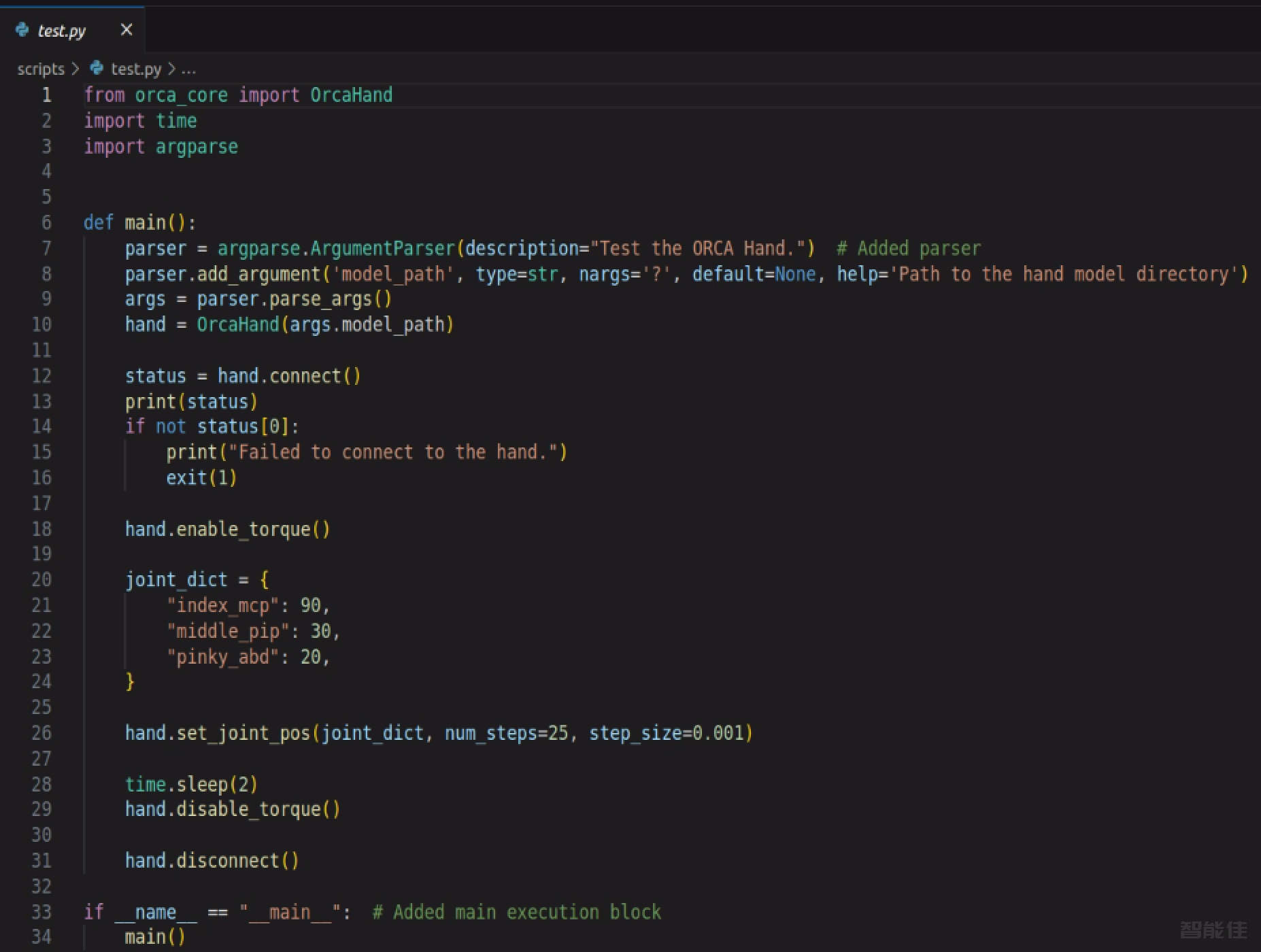Place cursor on hand.enable_torque() call
The image size is (1261, 952).
(x=227, y=529)
